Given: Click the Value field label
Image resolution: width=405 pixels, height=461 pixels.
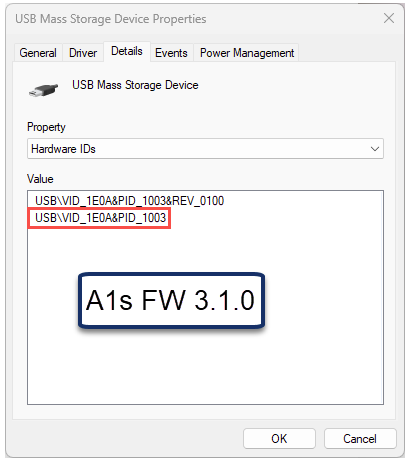Looking at the screenshot, I should (40, 179).
